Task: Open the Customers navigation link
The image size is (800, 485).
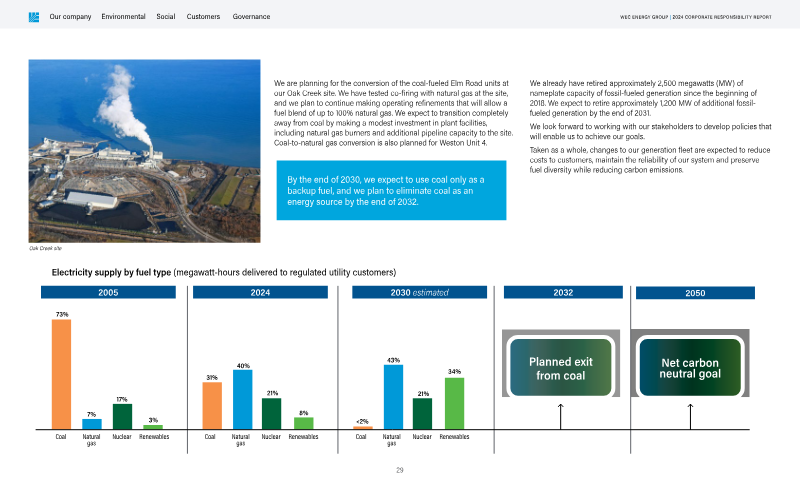Action: [x=204, y=17]
